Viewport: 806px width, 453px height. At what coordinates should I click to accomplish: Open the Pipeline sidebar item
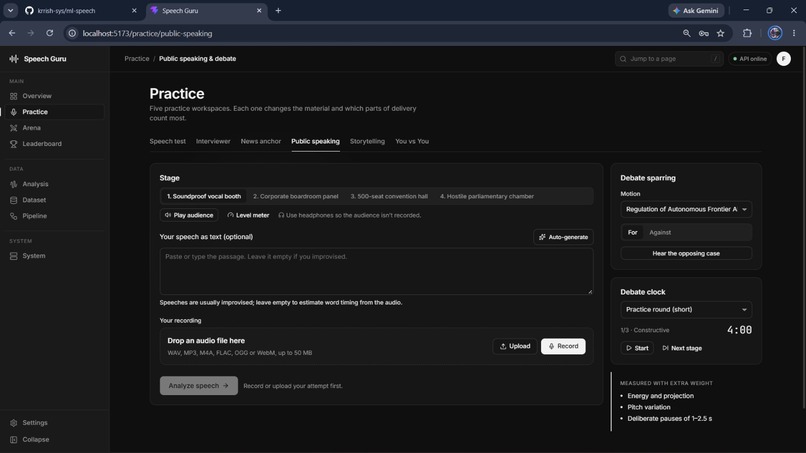(x=34, y=216)
